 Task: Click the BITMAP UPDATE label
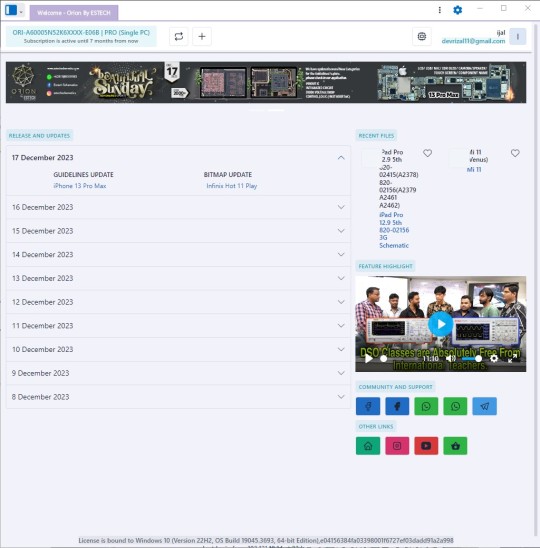pos(228,175)
